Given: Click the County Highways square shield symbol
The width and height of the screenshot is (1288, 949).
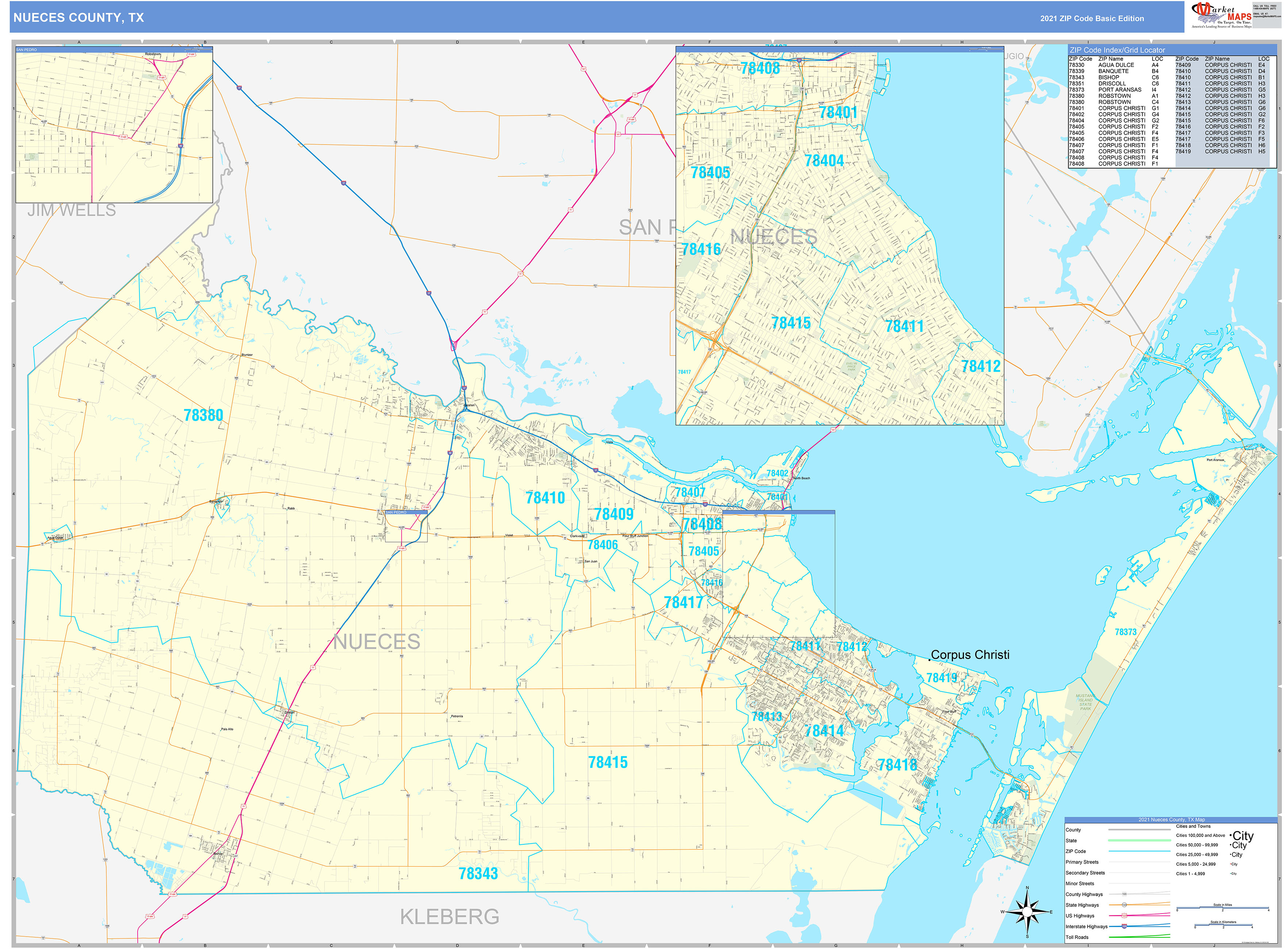Looking at the screenshot, I should (x=1124, y=894).
